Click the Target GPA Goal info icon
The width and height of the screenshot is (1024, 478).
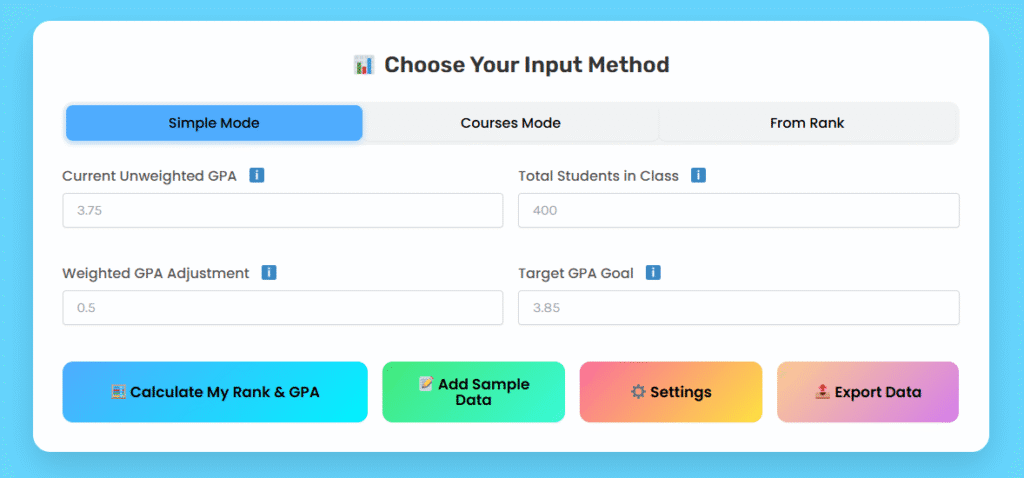pos(653,273)
